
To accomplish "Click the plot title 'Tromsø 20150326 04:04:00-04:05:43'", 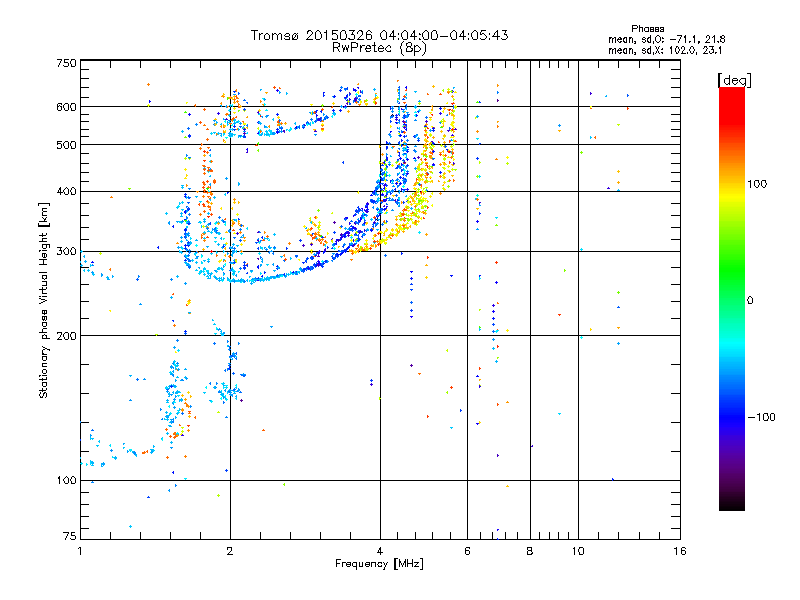I will pyautogui.click(x=379, y=35).
